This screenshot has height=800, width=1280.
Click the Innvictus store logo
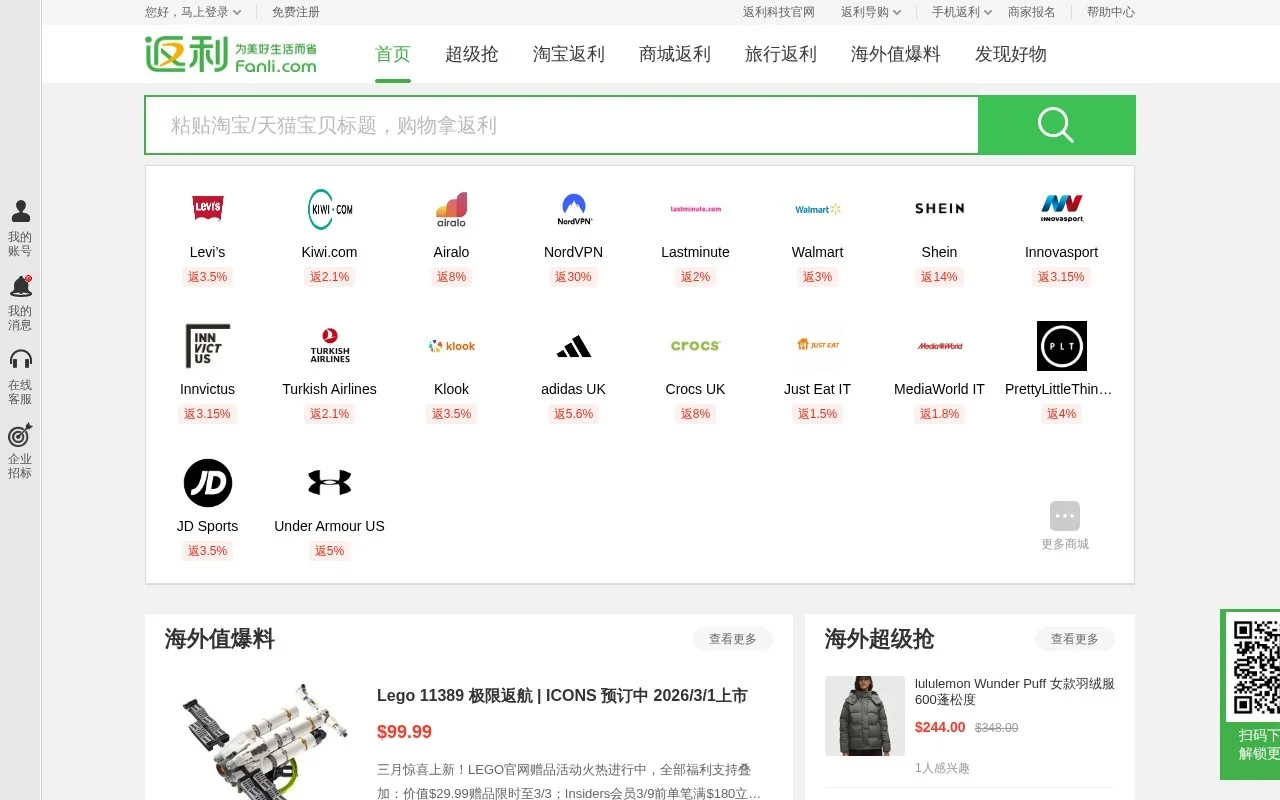pos(207,346)
